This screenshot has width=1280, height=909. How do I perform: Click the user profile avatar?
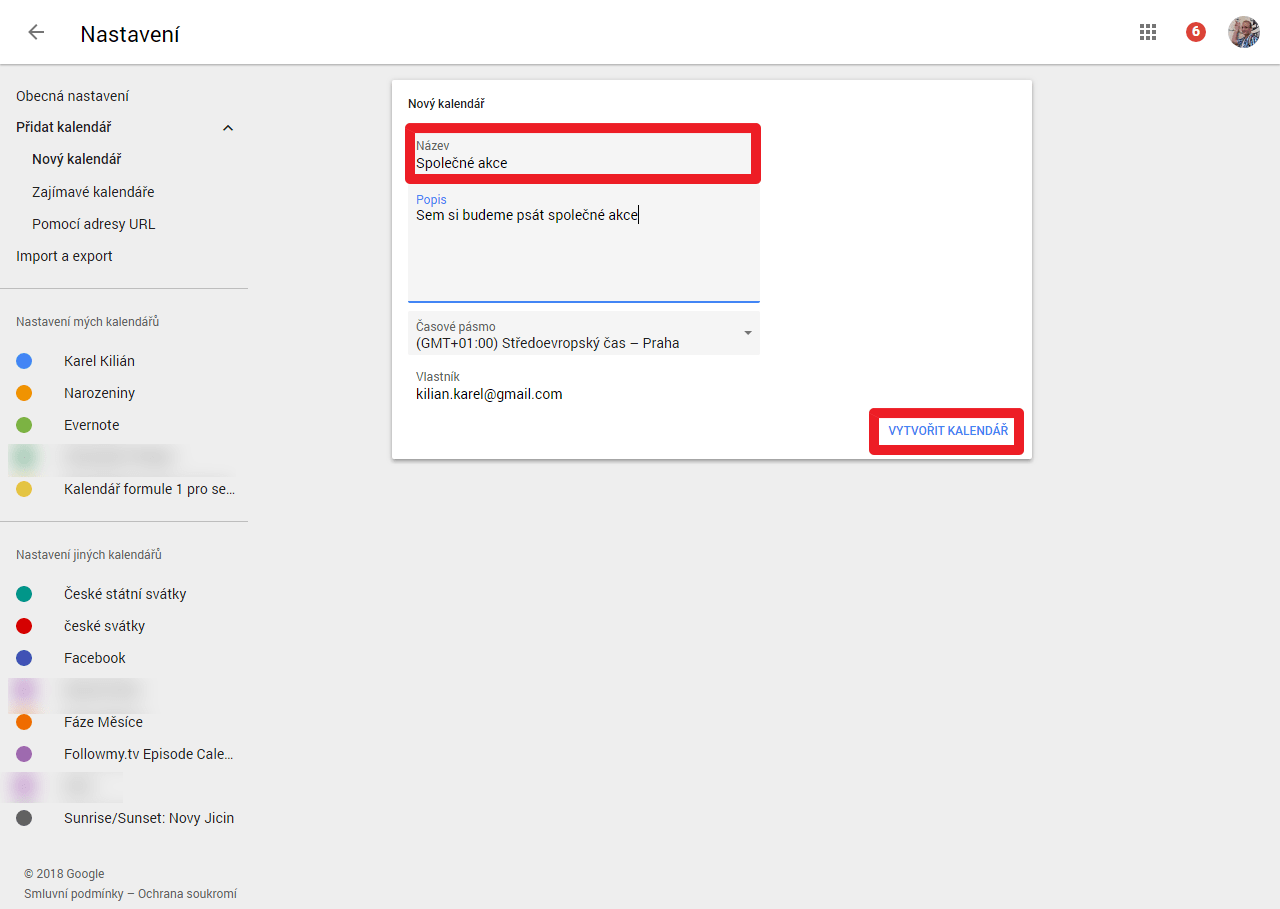tap(1243, 32)
